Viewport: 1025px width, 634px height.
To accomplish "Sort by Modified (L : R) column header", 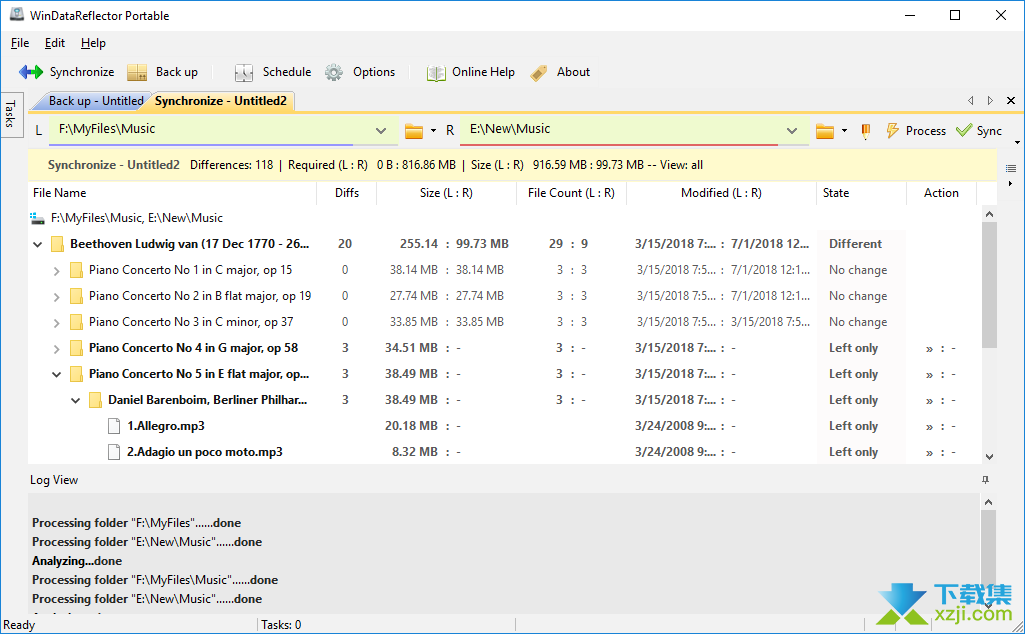I will [x=721, y=193].
